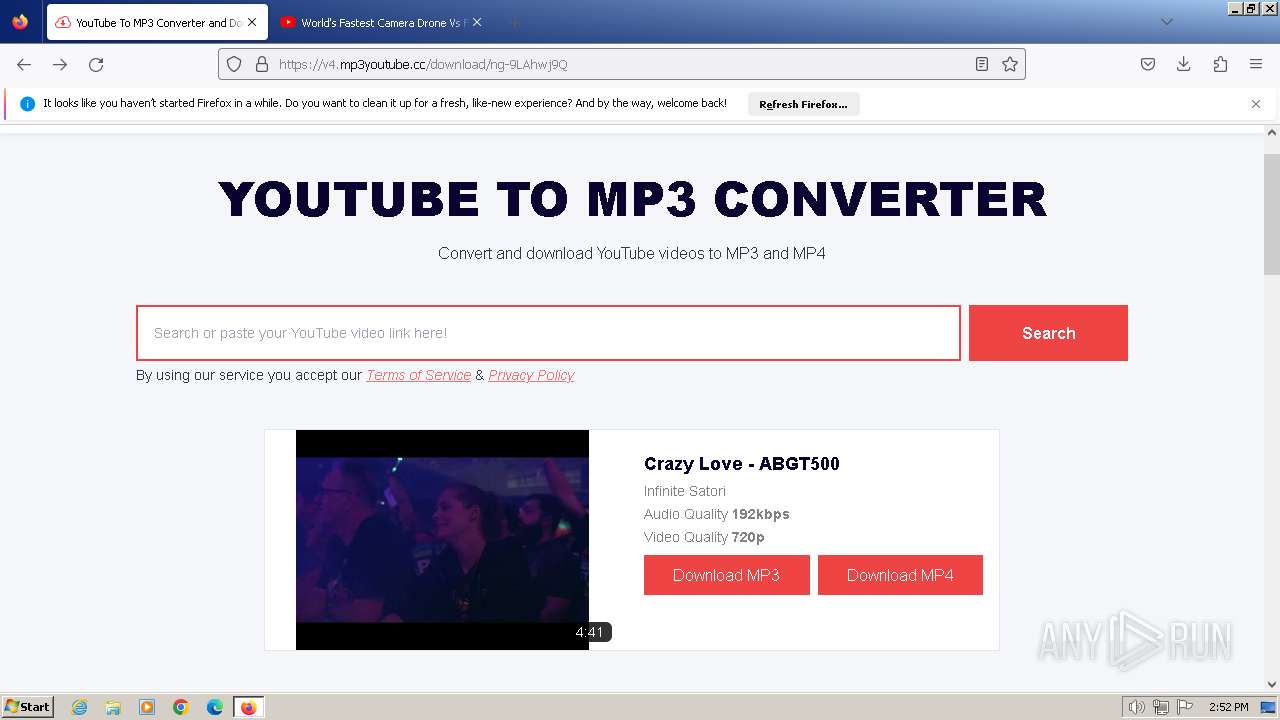This screenshot has height=720, width=1280.
Task: Click Firefox logo in title bar
Action: [20, 22]
